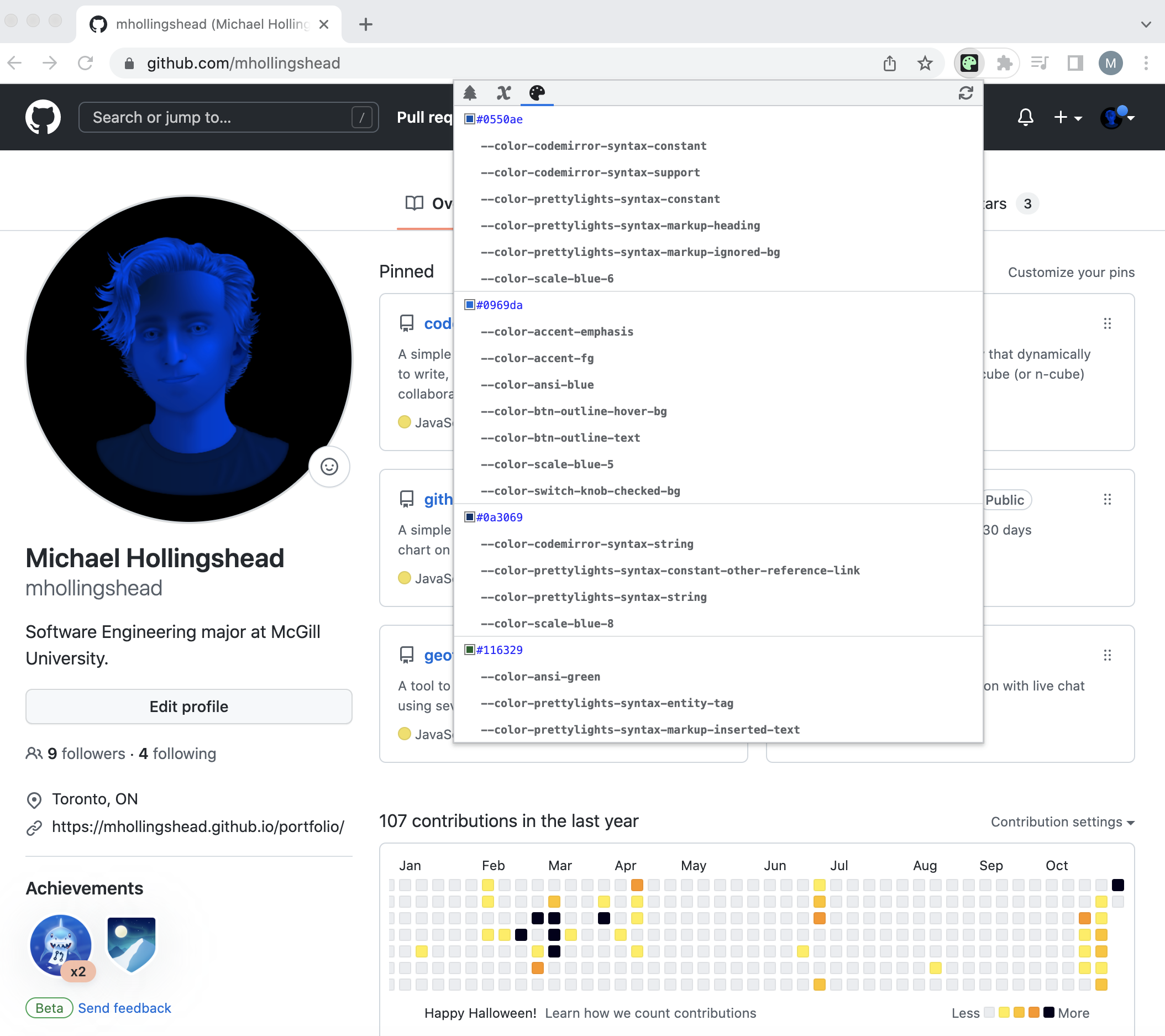Screen dimensions: 1165x1036
Task: Click Customize your pins
Action: (1071, 273)
